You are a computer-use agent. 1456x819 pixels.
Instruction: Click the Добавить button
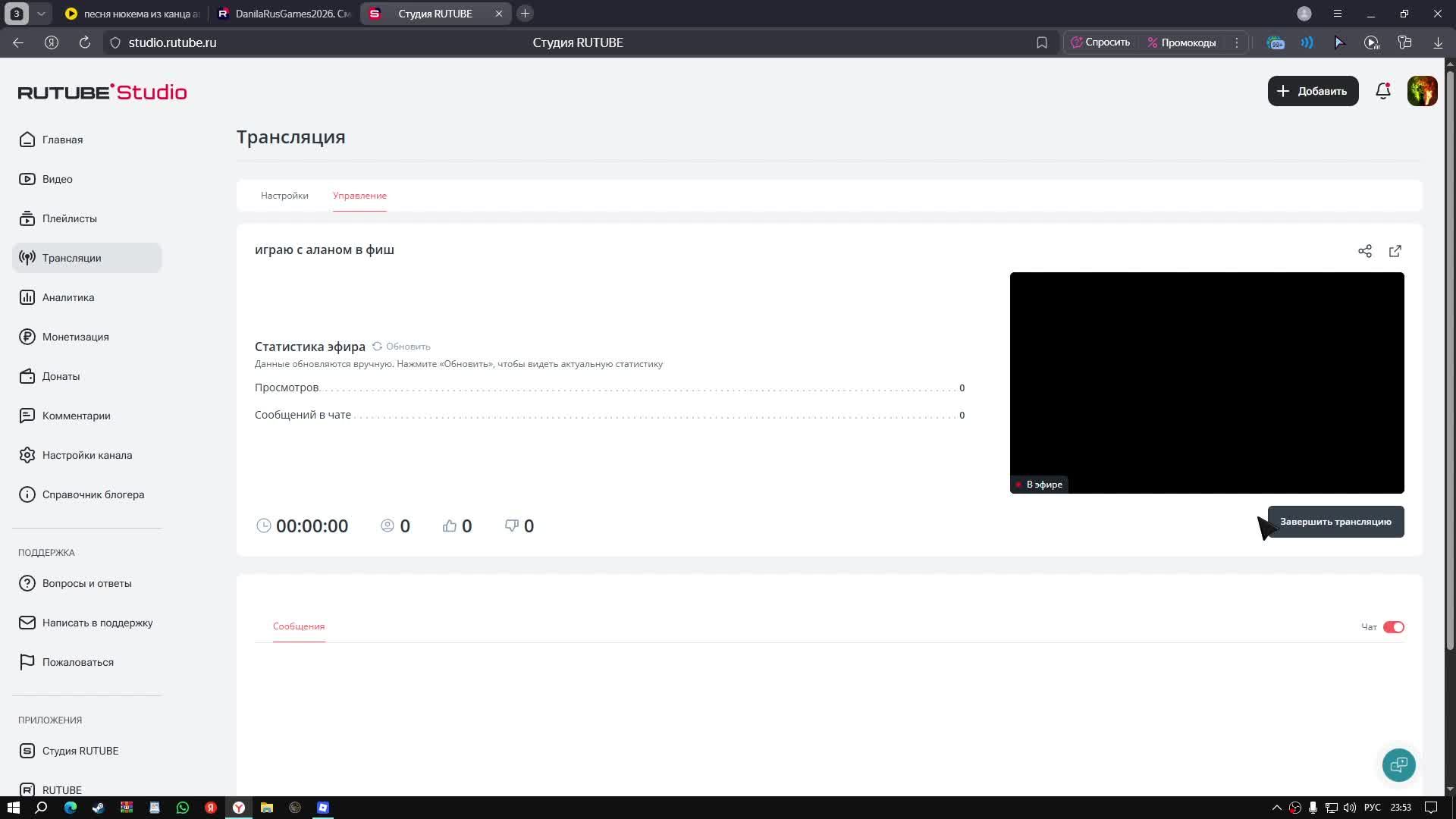click(1313, 91)
